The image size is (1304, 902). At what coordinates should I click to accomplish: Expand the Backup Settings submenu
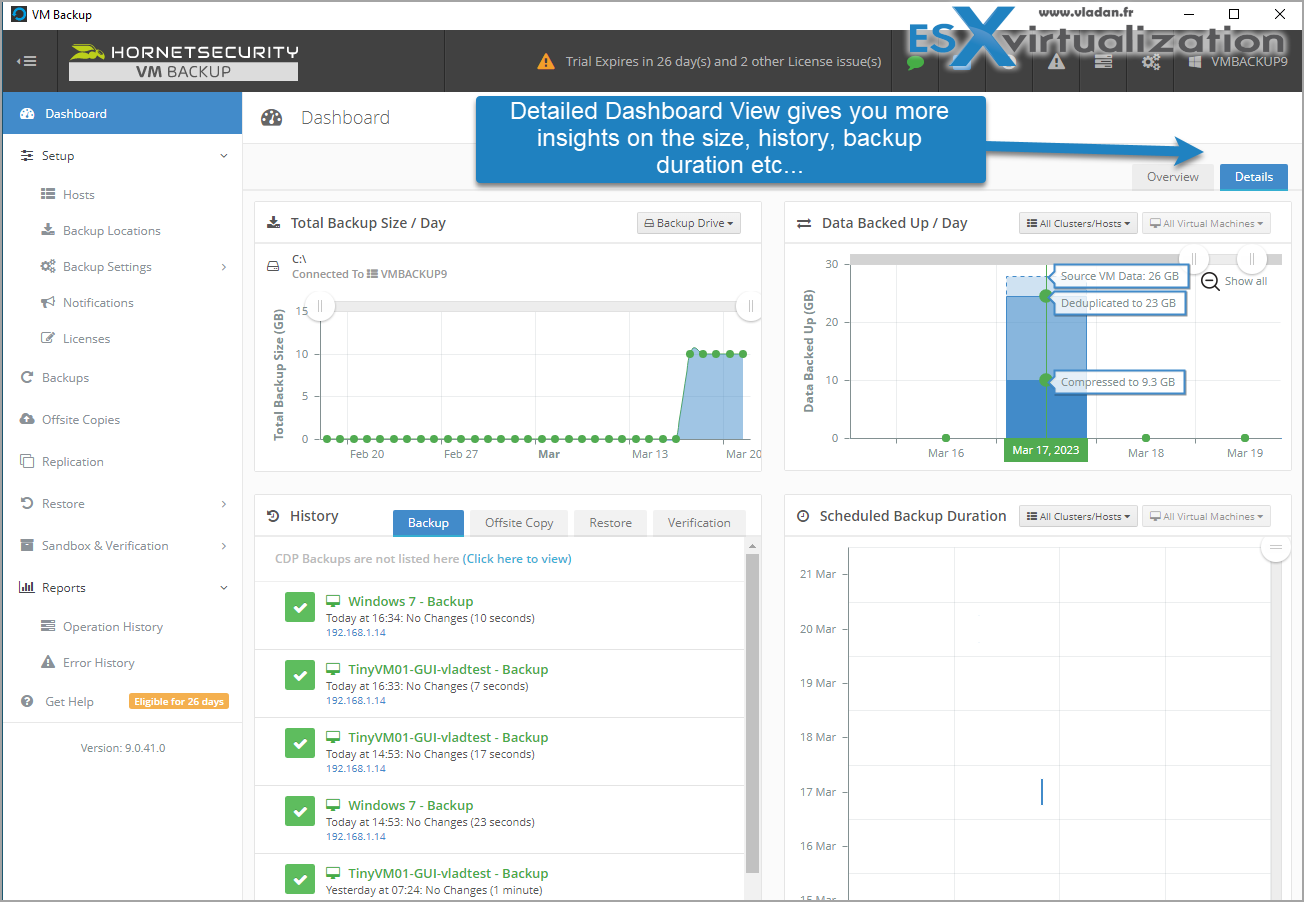pos(224,267)
